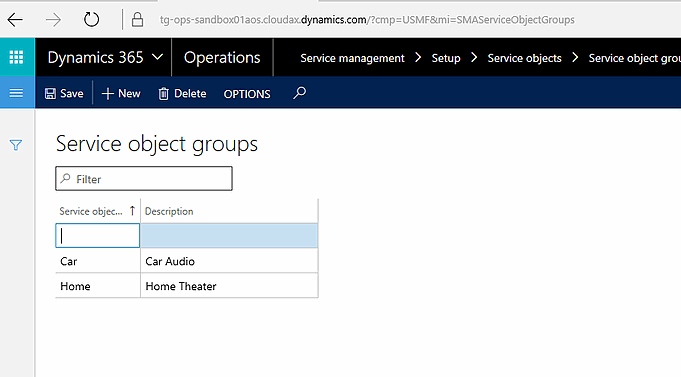Click the Service object groups breadcrumb
The width and height of the screenshot is (681, 377).
(635, 58)
